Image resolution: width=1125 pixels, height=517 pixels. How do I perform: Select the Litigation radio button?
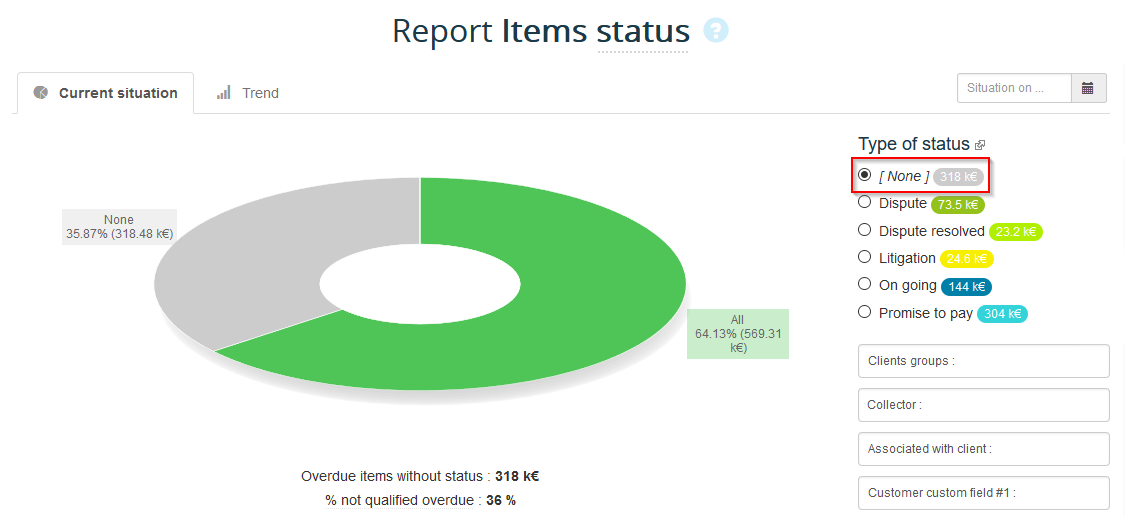point(865,257)
